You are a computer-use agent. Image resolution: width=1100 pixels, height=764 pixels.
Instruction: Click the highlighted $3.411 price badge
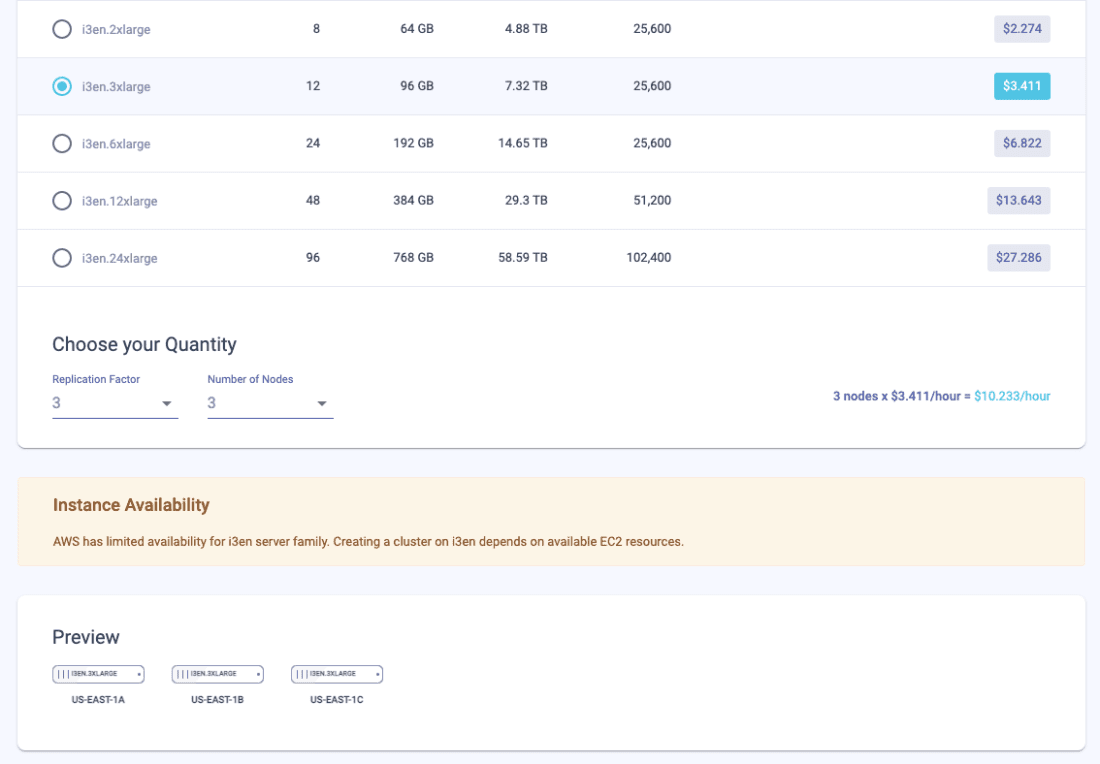pyautogui.click(x=1021, y=86)
